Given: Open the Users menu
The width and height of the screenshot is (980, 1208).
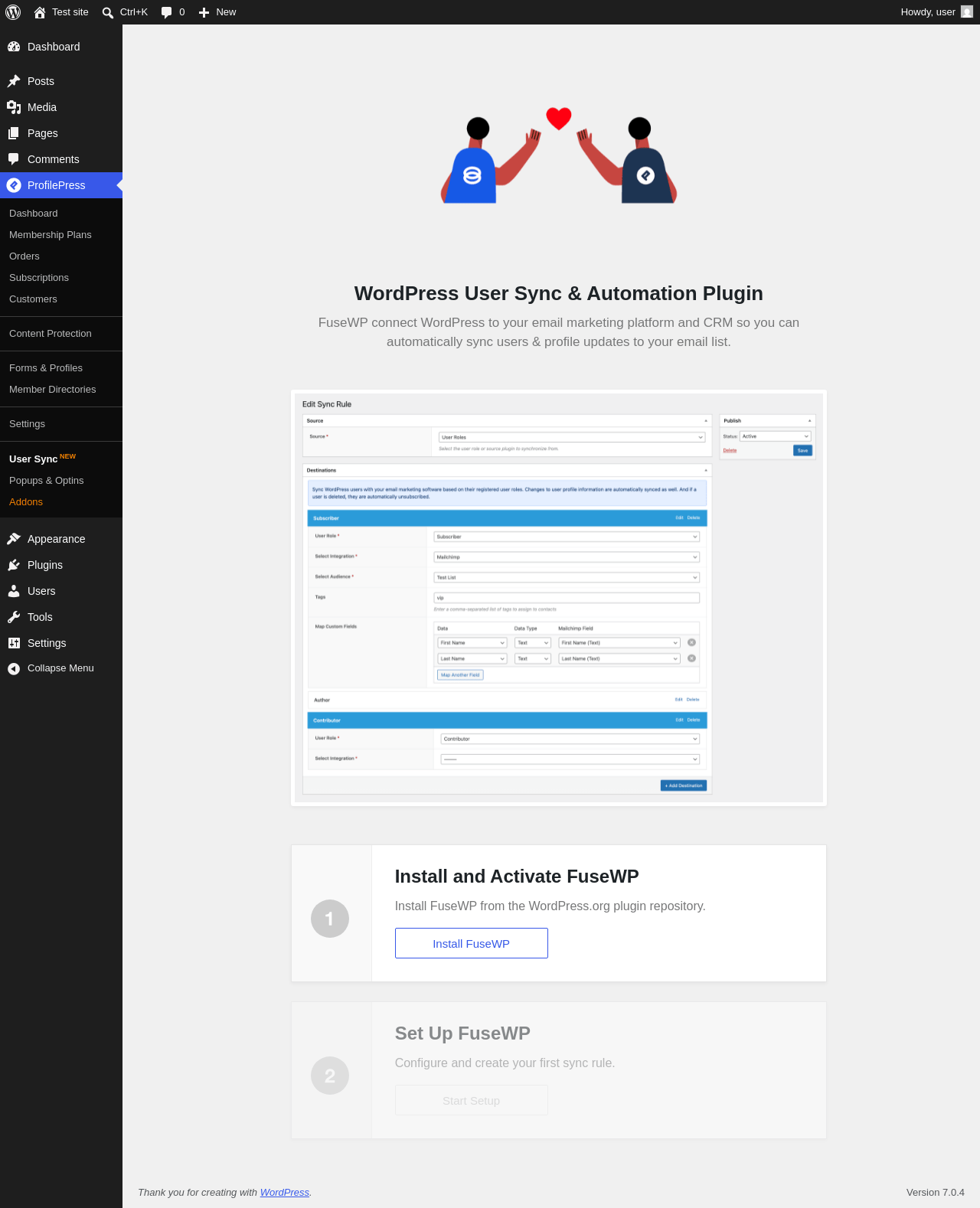Looking at the screenshot, I should click(61, 591).
